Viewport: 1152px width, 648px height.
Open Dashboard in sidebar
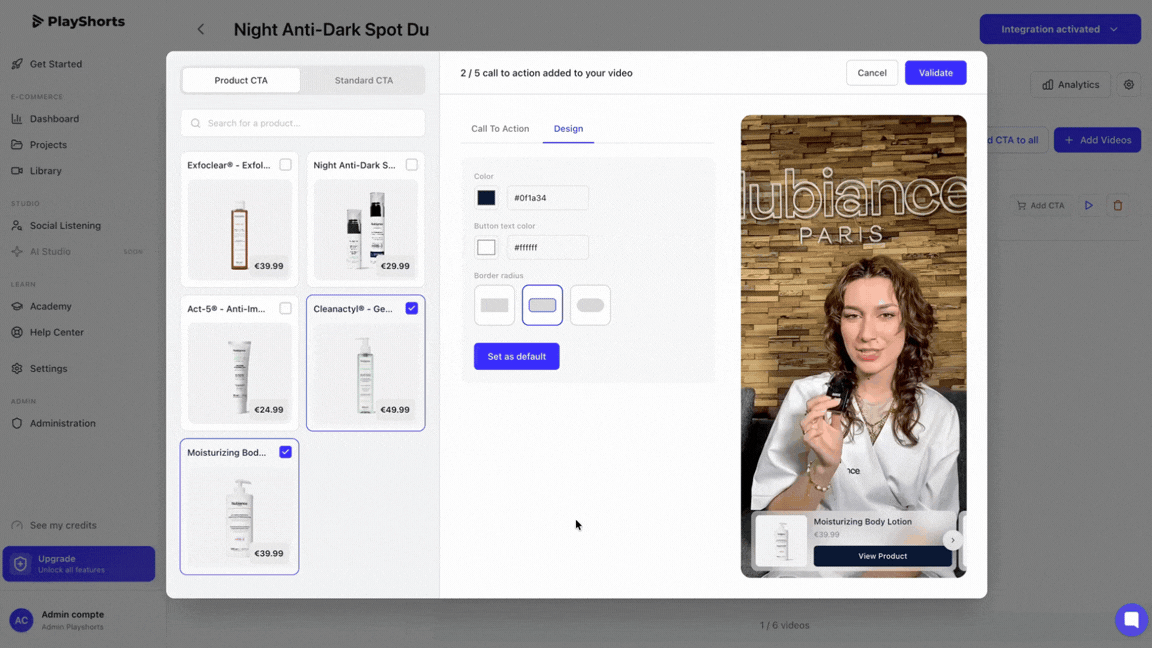(54, 118)
